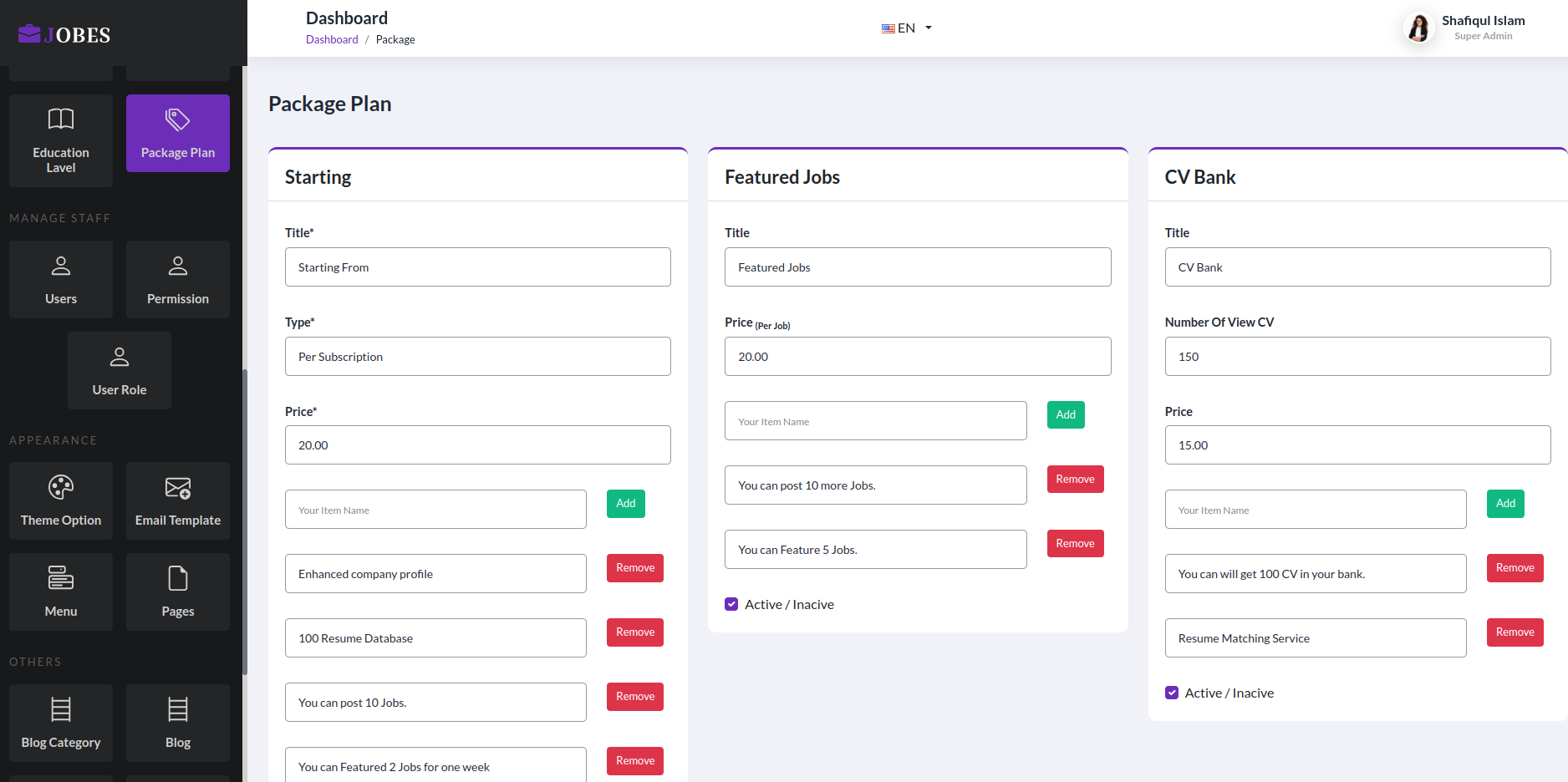Focus Featured Jobs per-job price field
Image resolution: width=1568 pixels, height=782 pixels.
tap(918, 357)
